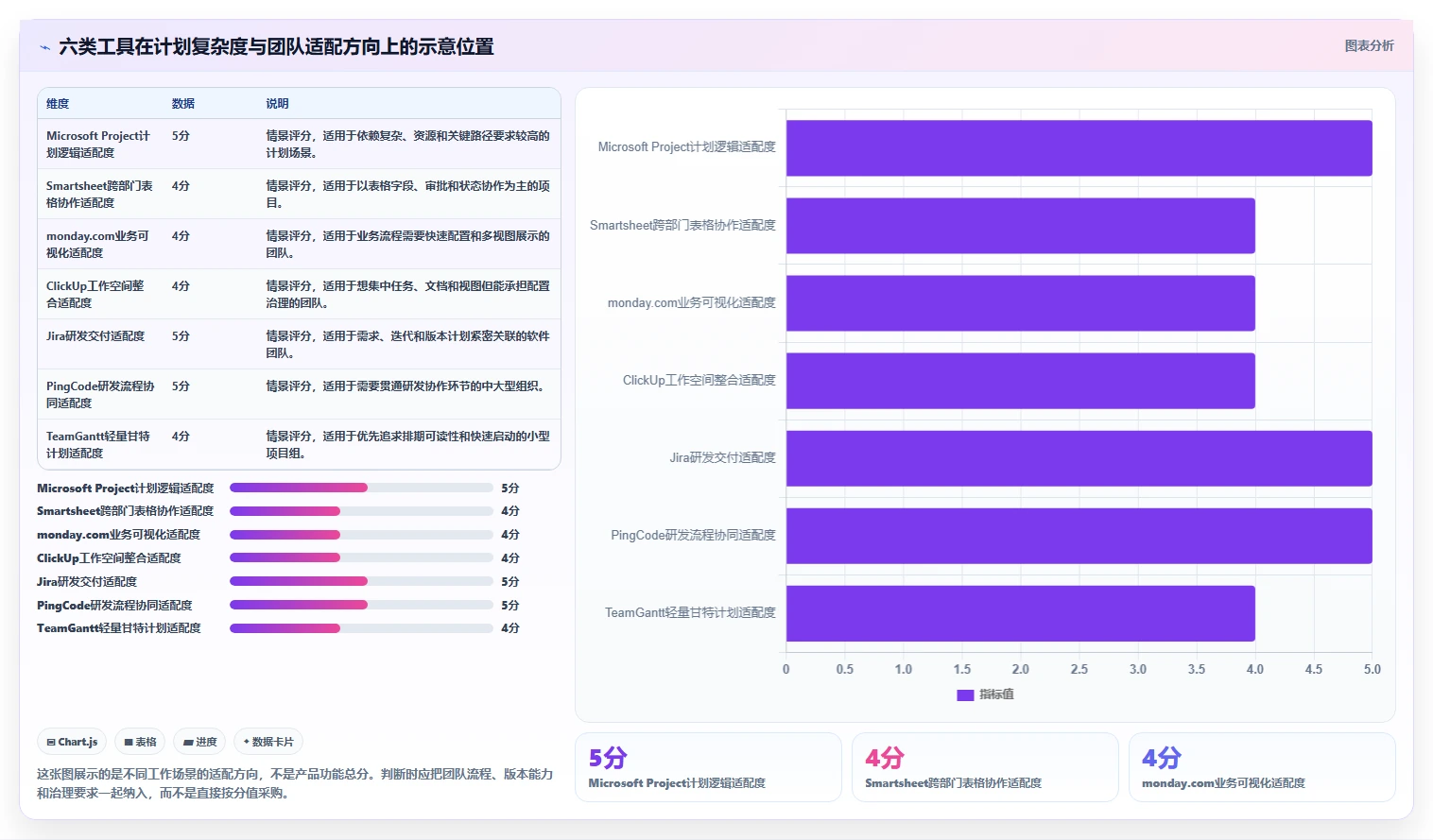
Task: Click the 5分 value in Jira table row
Action: point(181,336)
